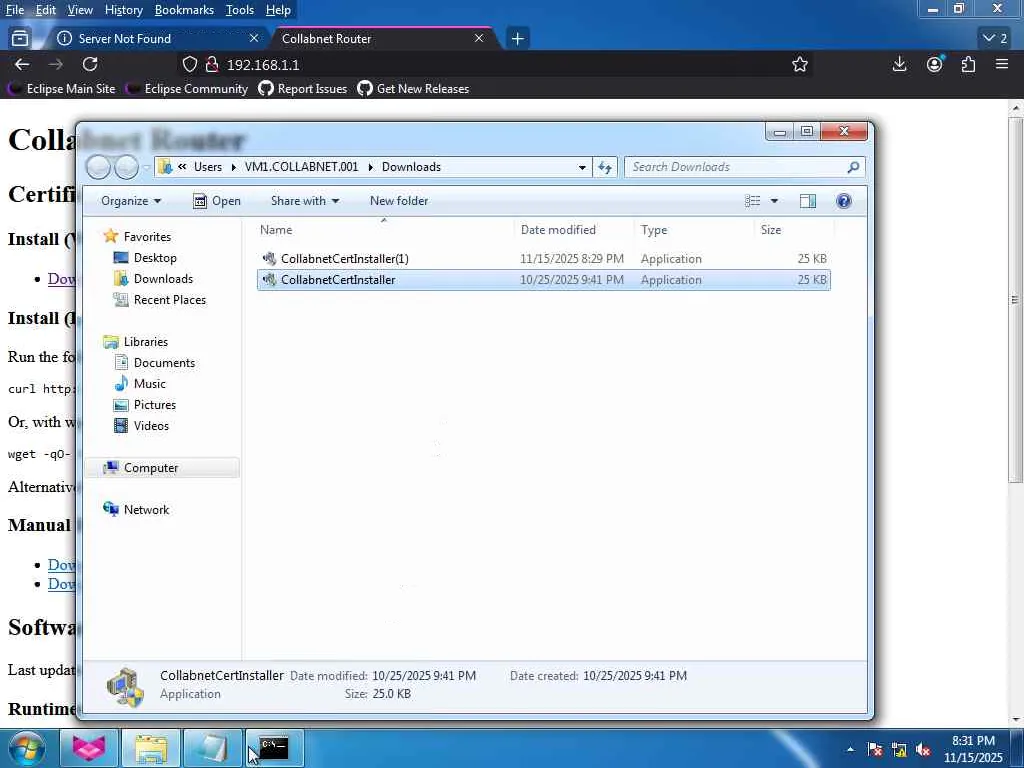Viewport: 1024px width, 768px height.
Task: Bookmark this page with the star icon
Action: (x=800, y=64)
